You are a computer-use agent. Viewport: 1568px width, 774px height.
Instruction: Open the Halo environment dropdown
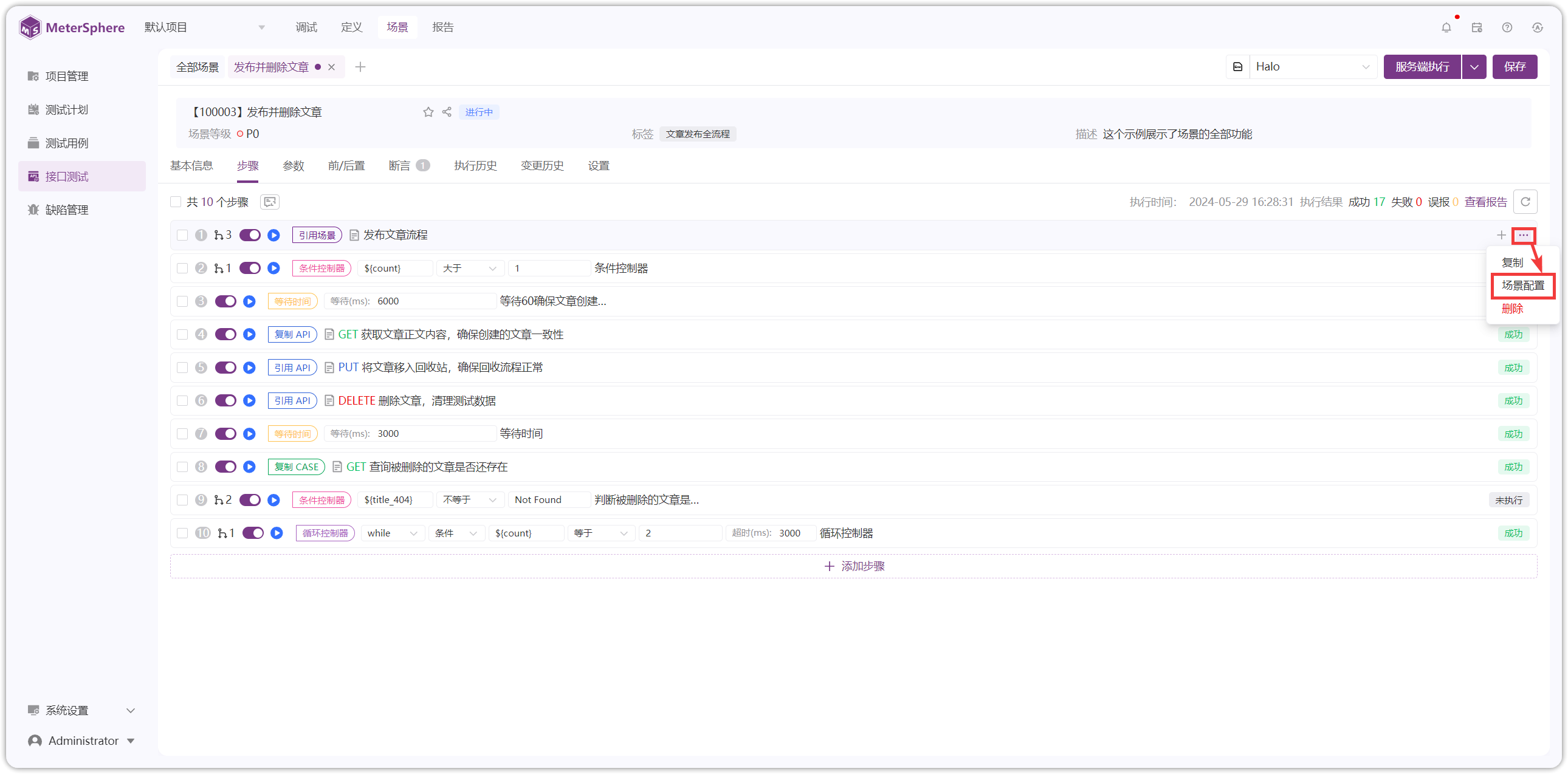1313,67
